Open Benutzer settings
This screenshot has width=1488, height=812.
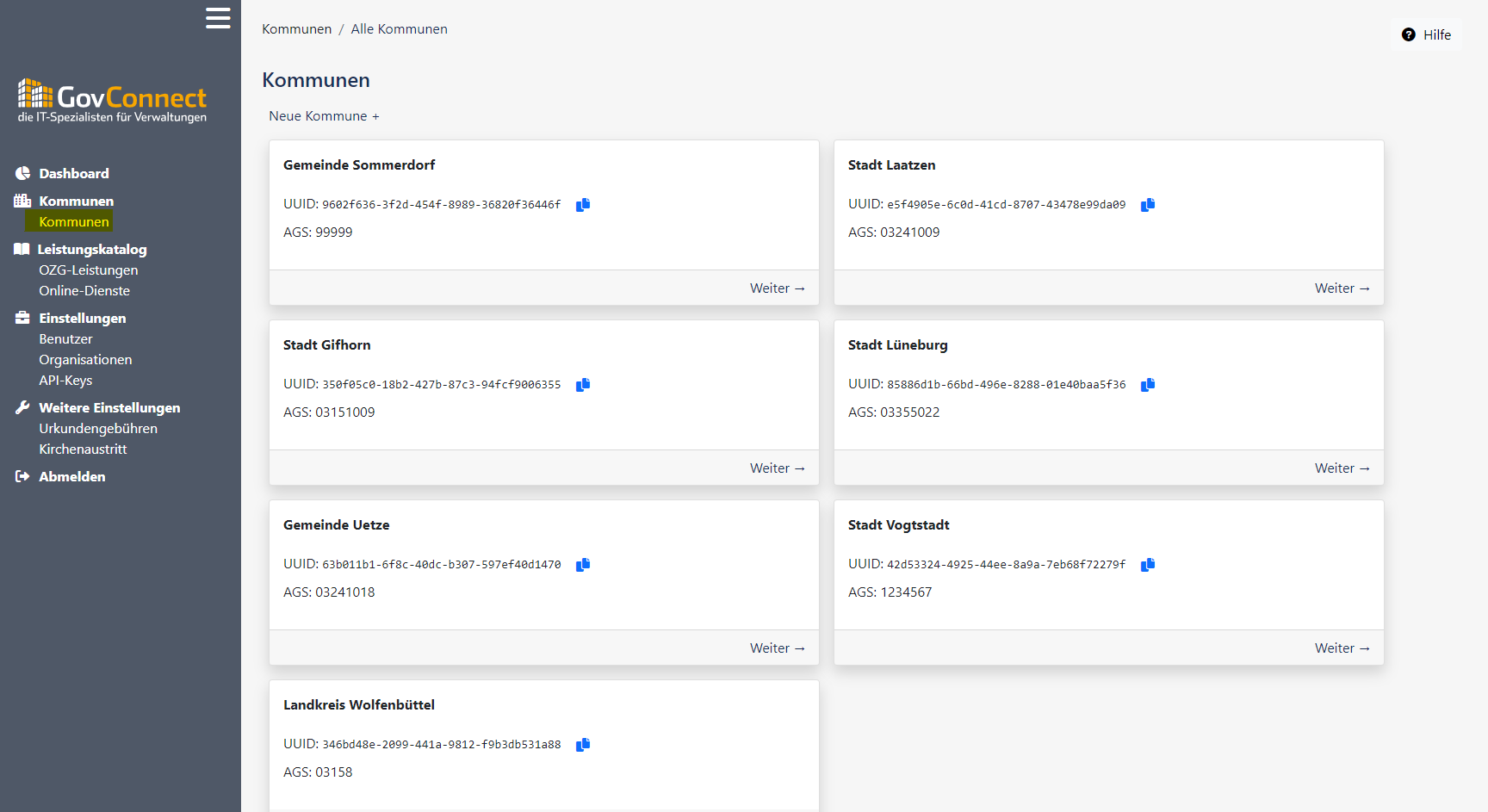(65, 338)
